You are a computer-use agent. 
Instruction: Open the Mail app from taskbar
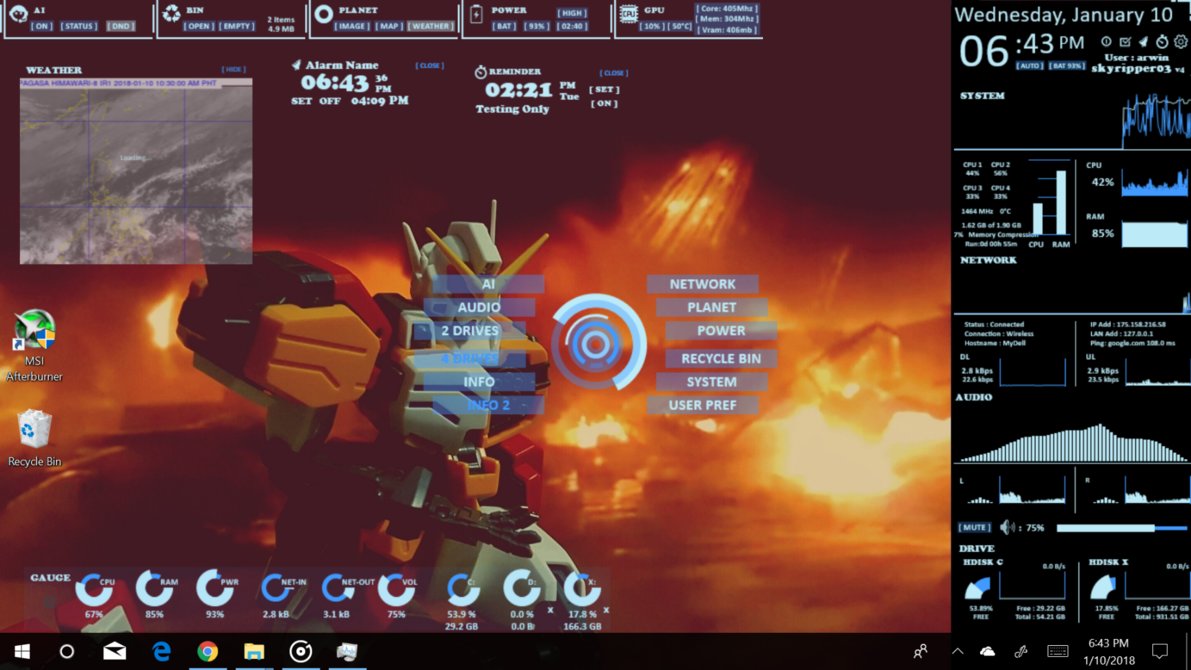coord(115,651)
